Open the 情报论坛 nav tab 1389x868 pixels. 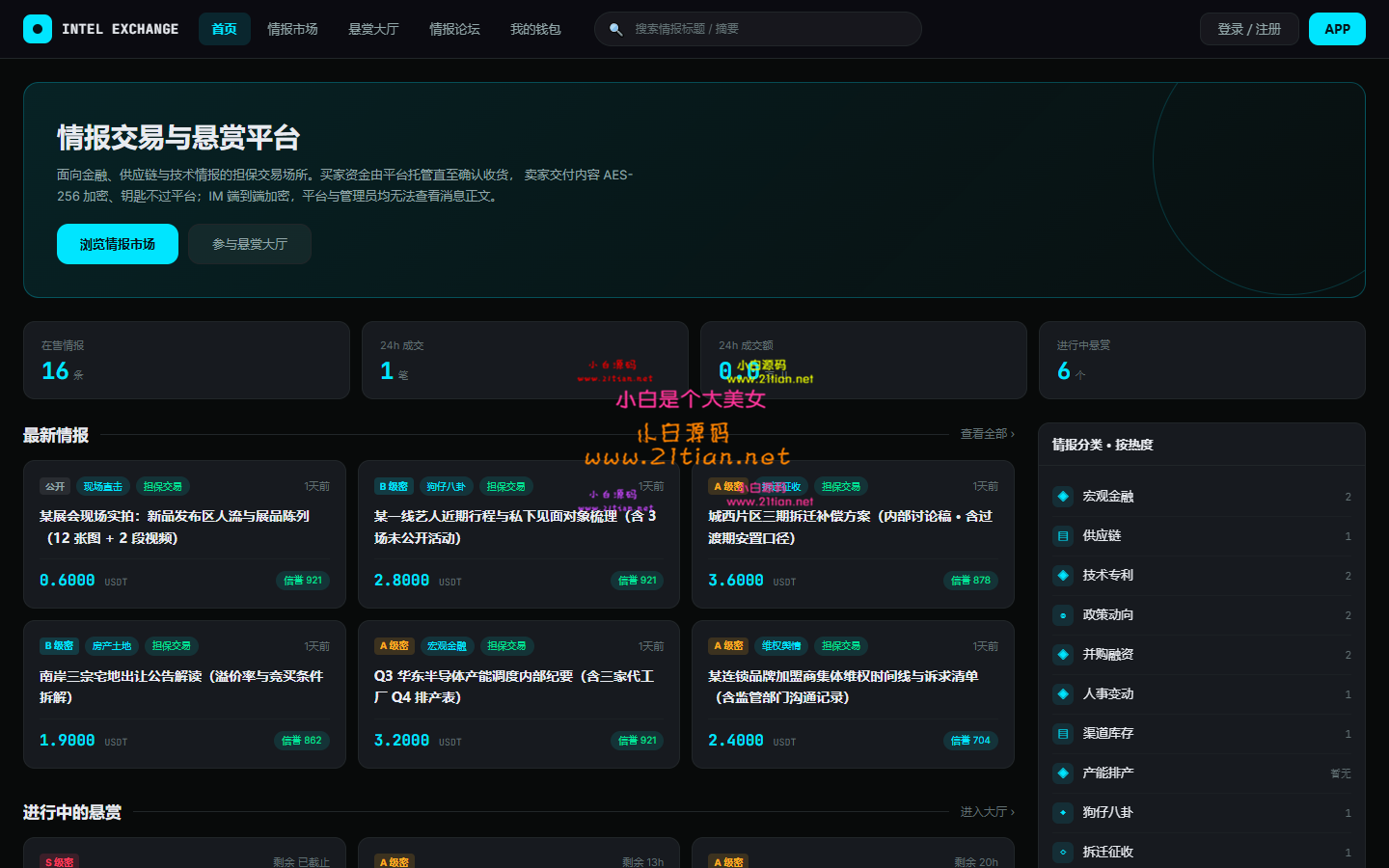click(454, 29)
